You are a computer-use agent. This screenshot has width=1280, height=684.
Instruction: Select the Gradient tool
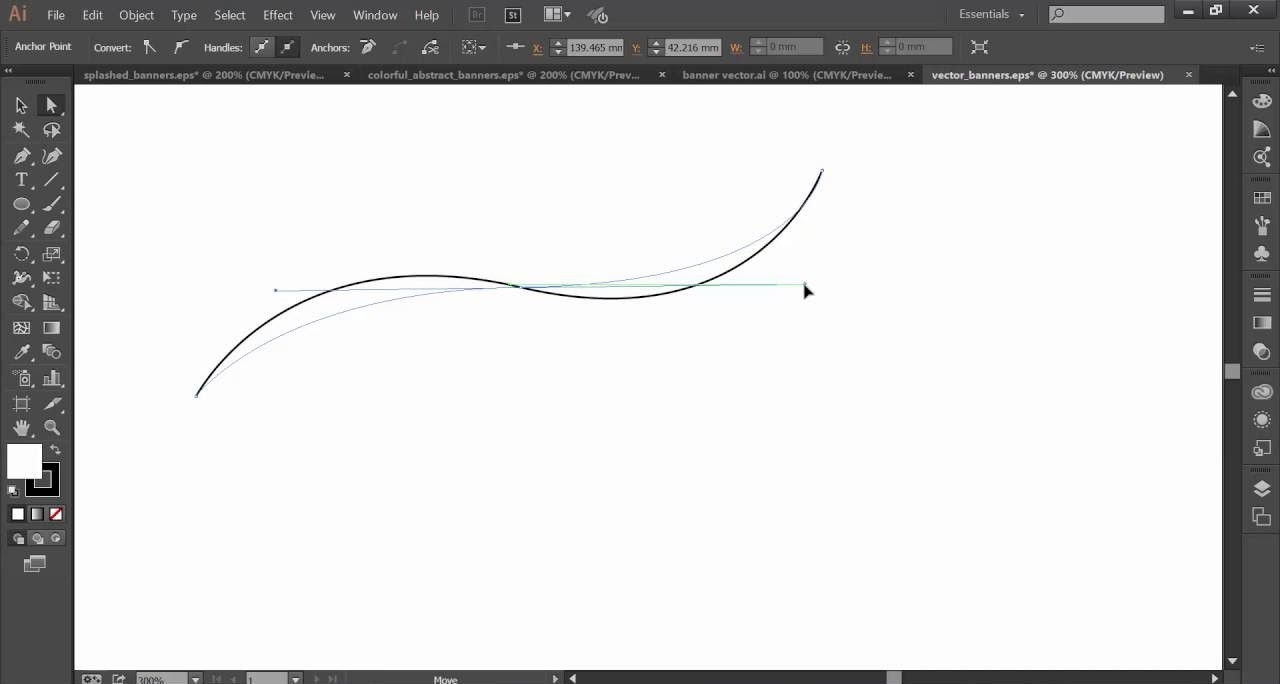(x=52, y=328)
